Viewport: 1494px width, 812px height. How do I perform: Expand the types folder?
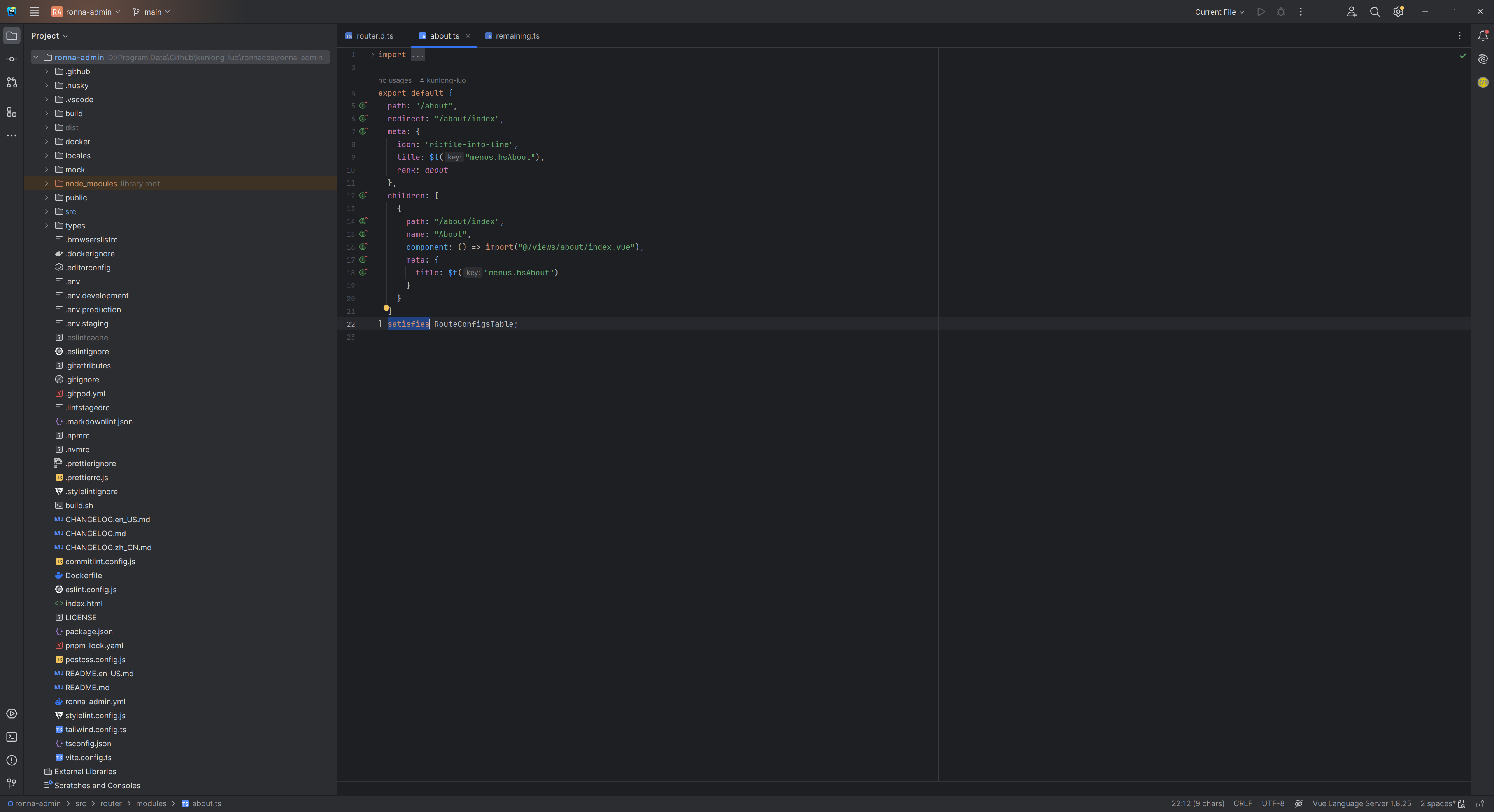(46, 225)
